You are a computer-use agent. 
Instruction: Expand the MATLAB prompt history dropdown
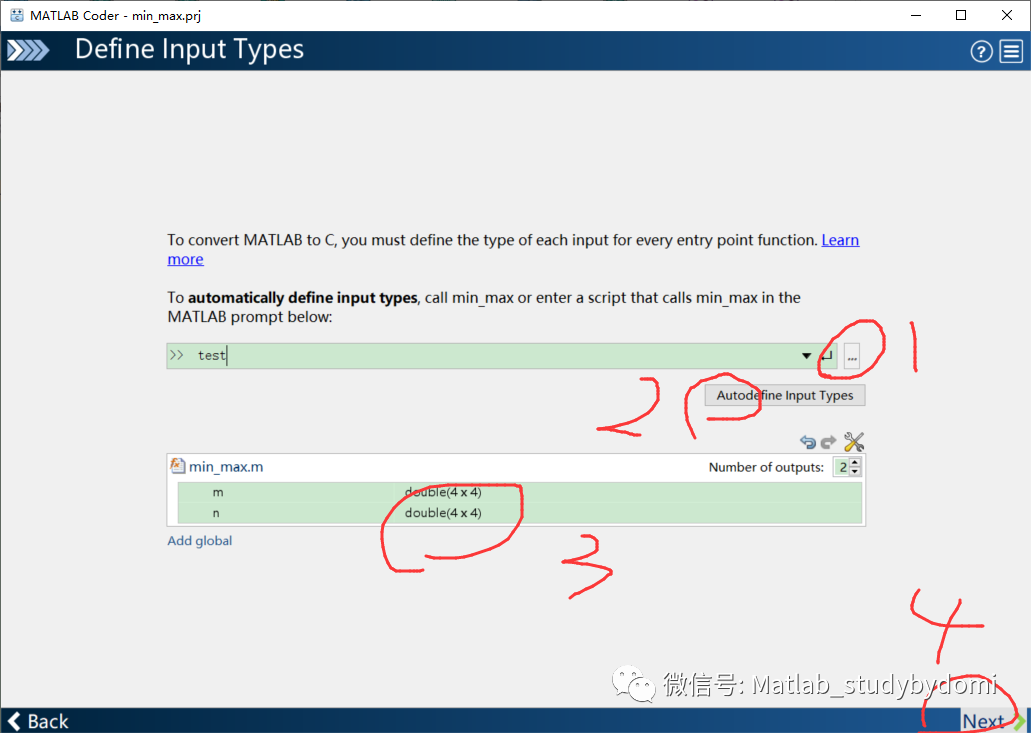(x=806, y=356)
